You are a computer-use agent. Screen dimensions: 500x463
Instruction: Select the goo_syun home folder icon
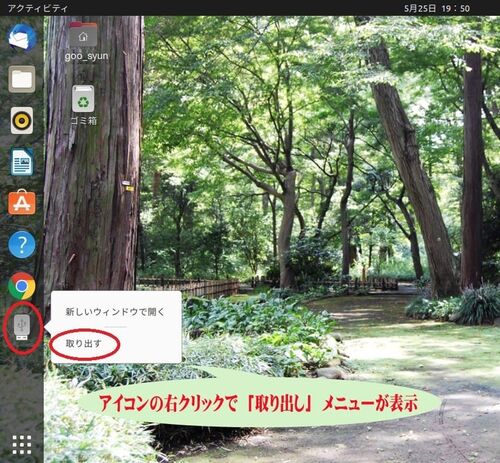coord(83,35)
